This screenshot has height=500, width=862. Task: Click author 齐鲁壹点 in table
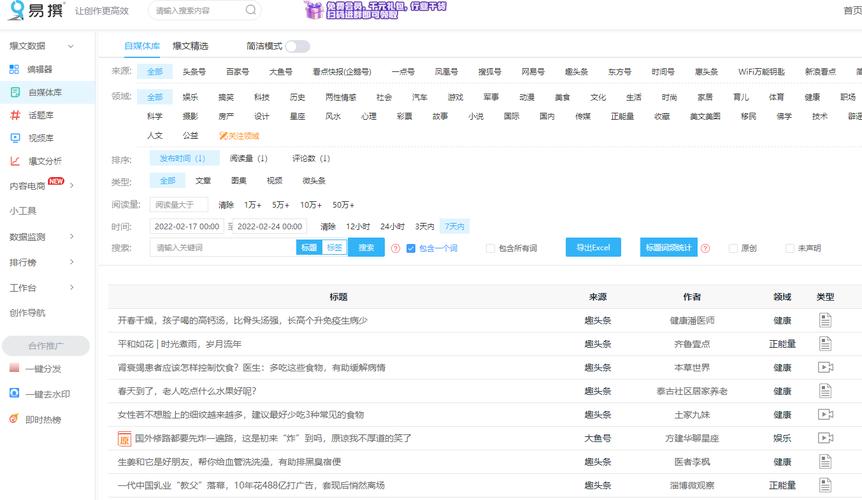[692, 344]
